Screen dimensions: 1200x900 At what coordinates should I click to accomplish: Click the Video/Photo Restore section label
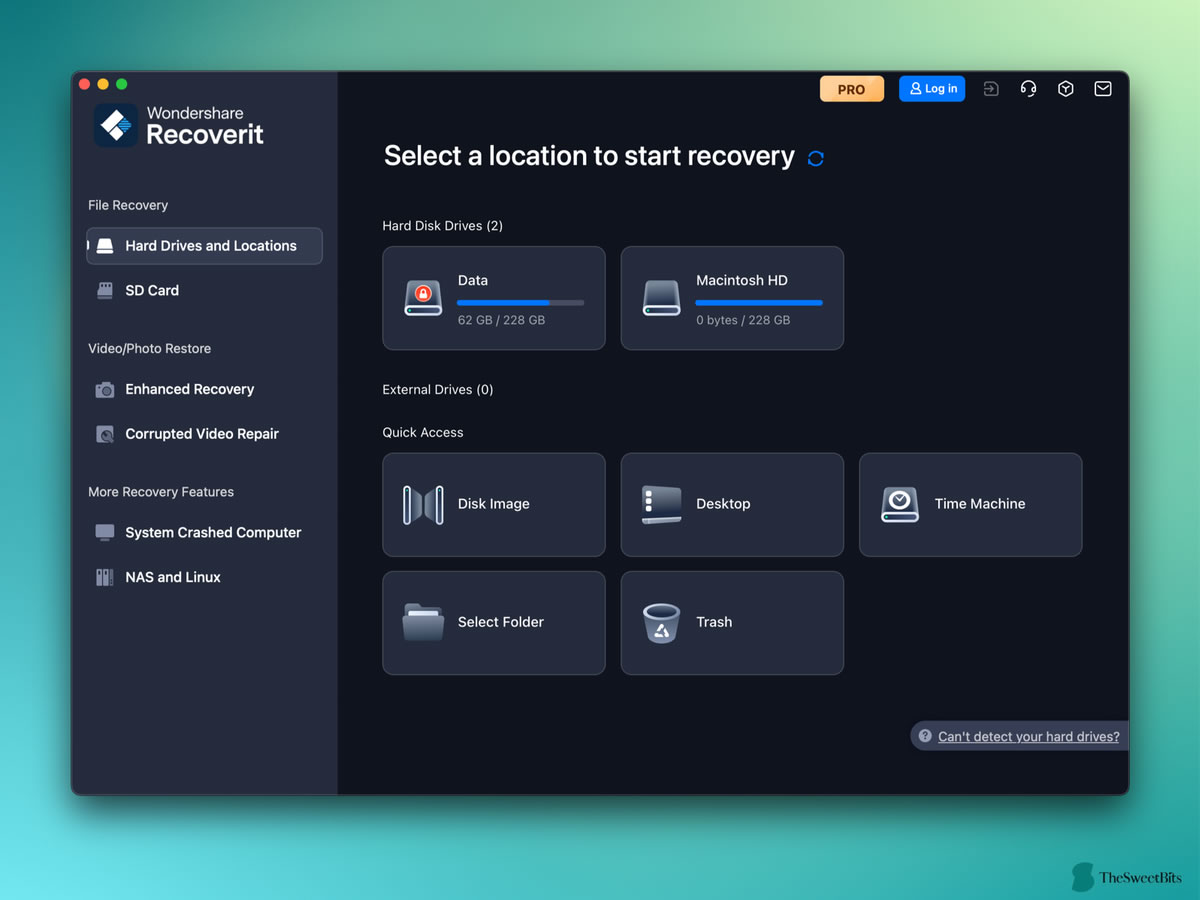click(x=149, y=349)
